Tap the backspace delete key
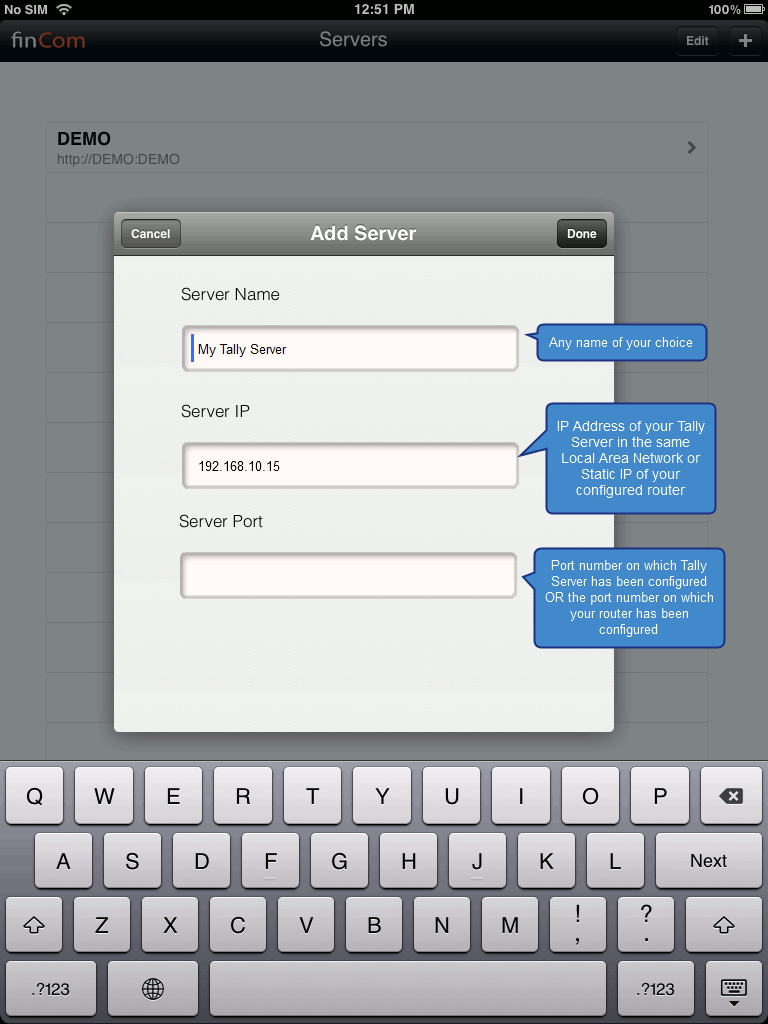This screenshot has height=1024, width=768. 731,795
